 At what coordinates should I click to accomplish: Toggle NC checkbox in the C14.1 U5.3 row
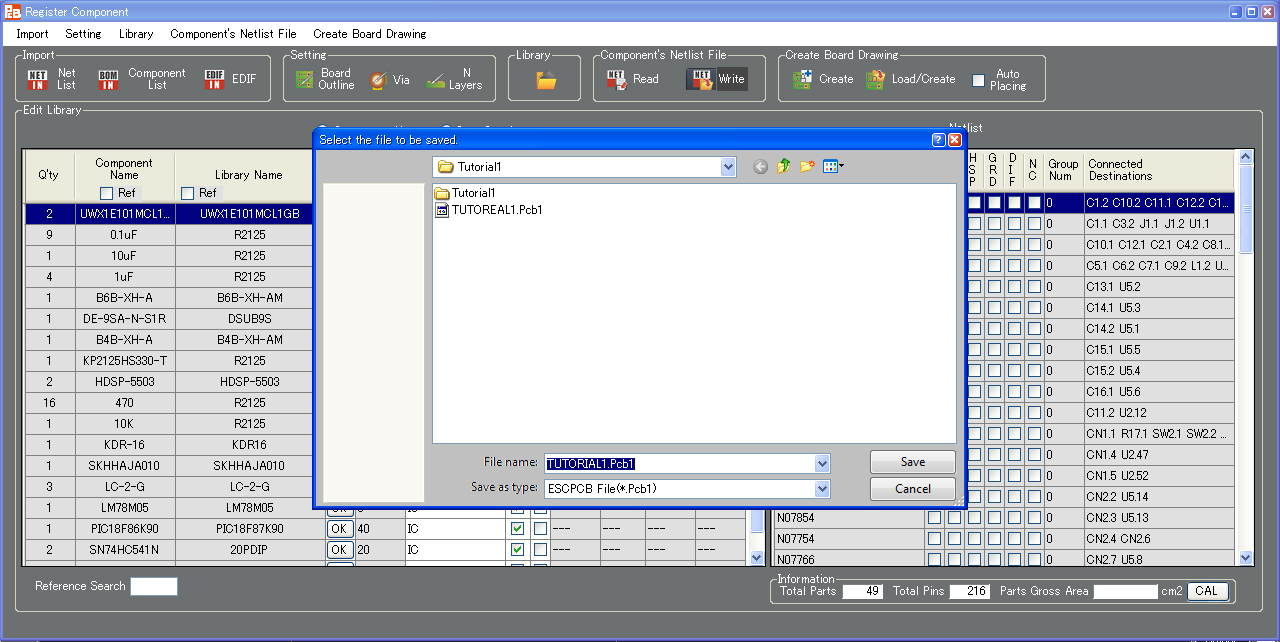[x=1034, y=308]
